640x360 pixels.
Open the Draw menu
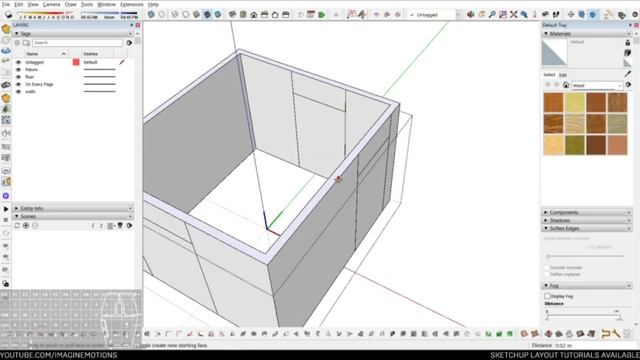point(71,4)
